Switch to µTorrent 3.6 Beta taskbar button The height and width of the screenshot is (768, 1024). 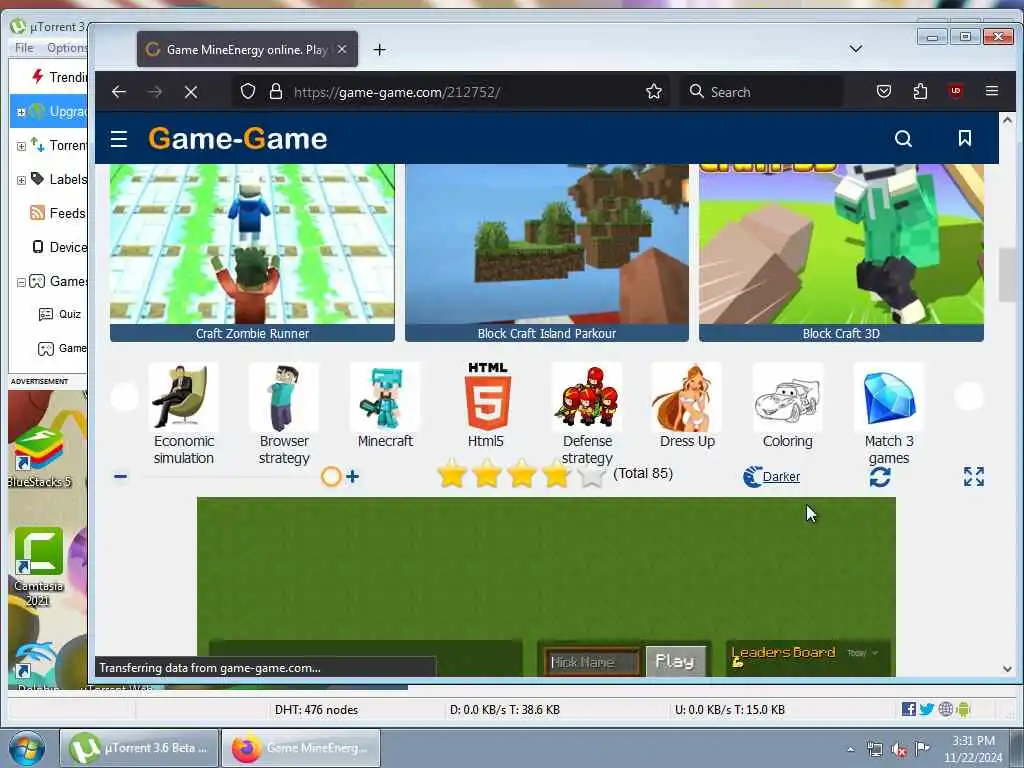(x=138, y=748)
